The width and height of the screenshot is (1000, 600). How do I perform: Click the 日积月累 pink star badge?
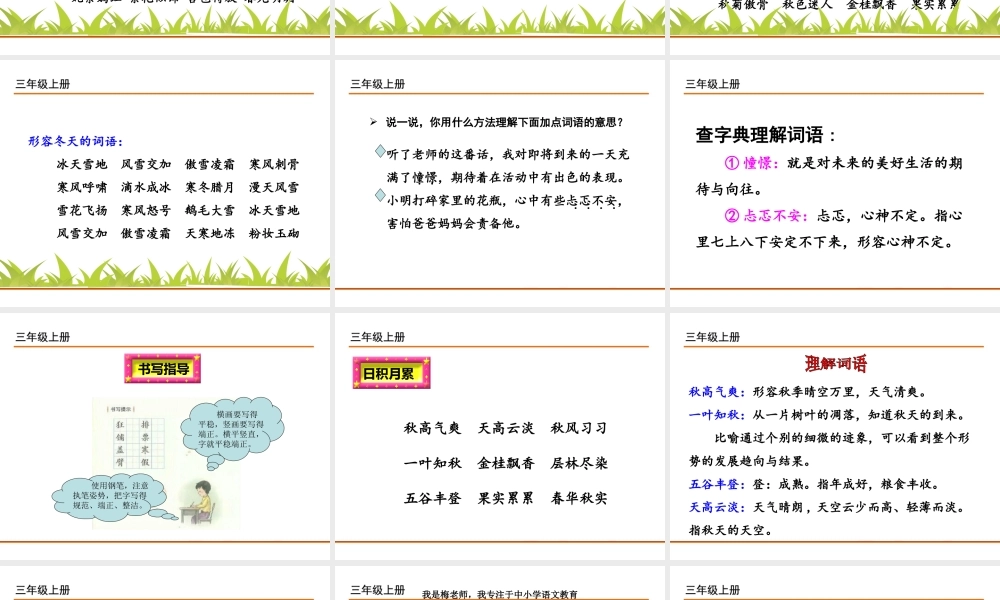click(x=390, y=372)
